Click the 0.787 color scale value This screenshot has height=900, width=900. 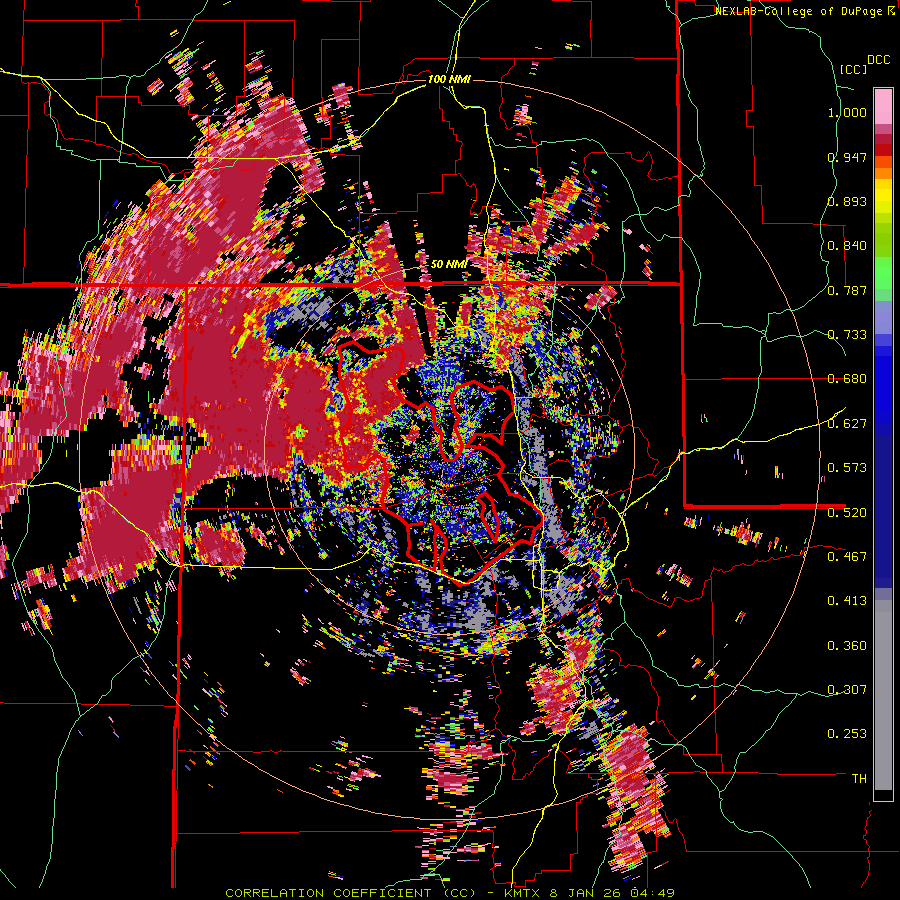(x=847, y=290)
